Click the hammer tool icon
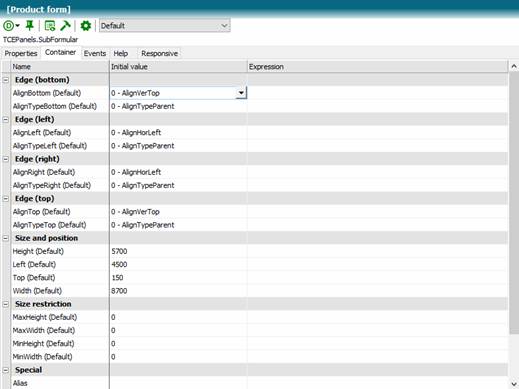519x389 pixels. 65,26
